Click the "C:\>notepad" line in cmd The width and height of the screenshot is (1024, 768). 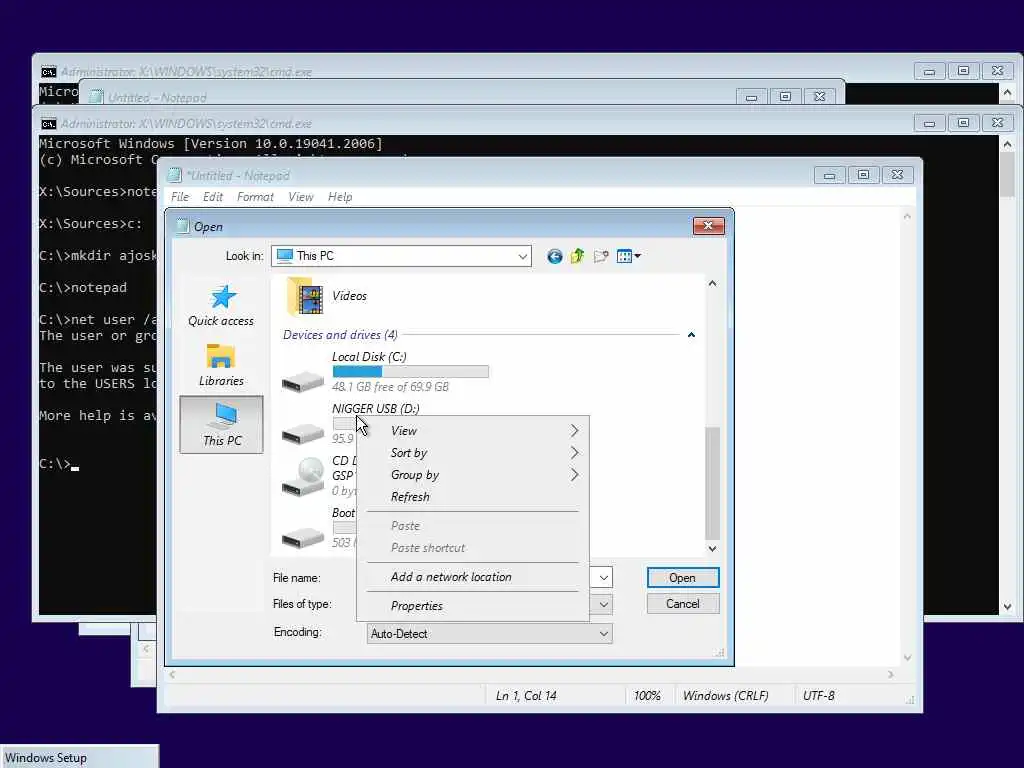pyautogui.click(x=83, y=287)
